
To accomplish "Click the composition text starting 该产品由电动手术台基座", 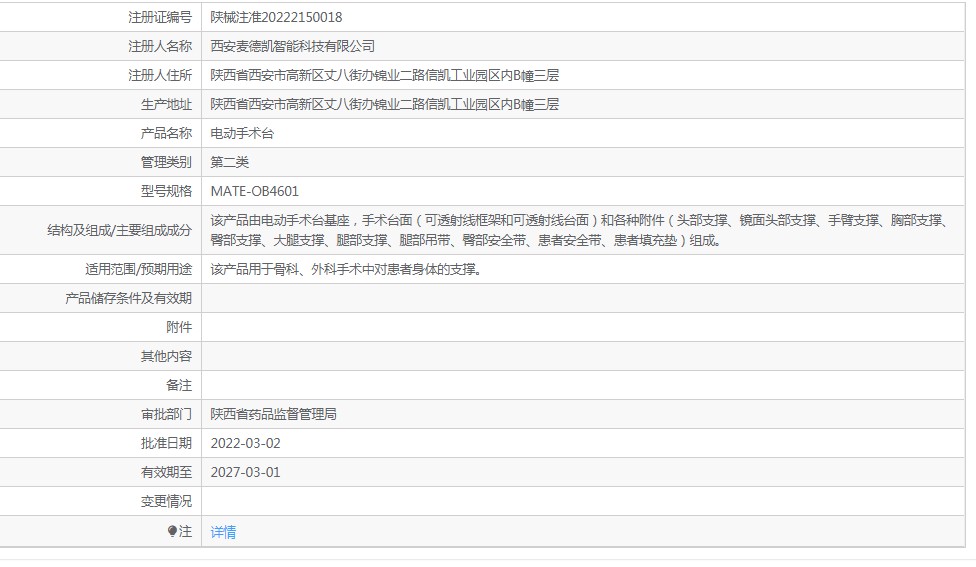I will 580,230.
